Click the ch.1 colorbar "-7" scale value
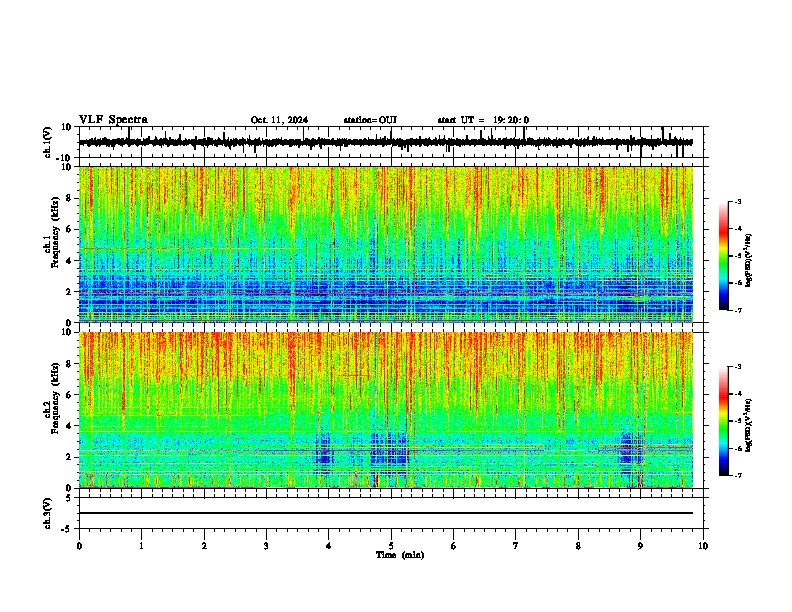 coord(738,310)
